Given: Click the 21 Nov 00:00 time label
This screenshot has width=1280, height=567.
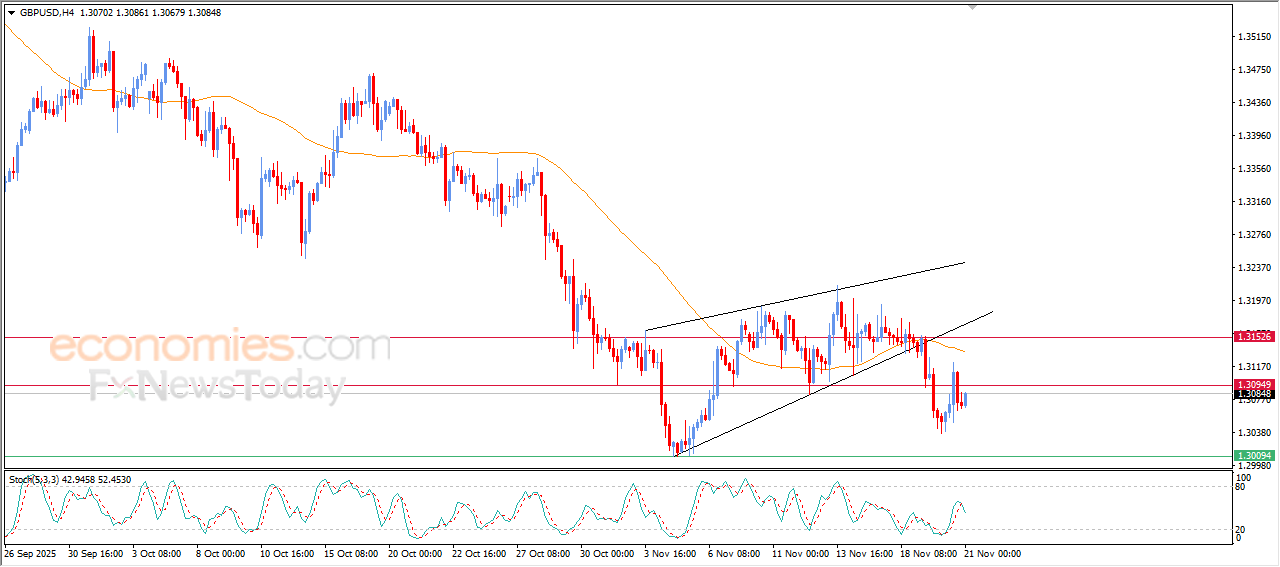Looking at the screenshot, I should tap(992, 553).
